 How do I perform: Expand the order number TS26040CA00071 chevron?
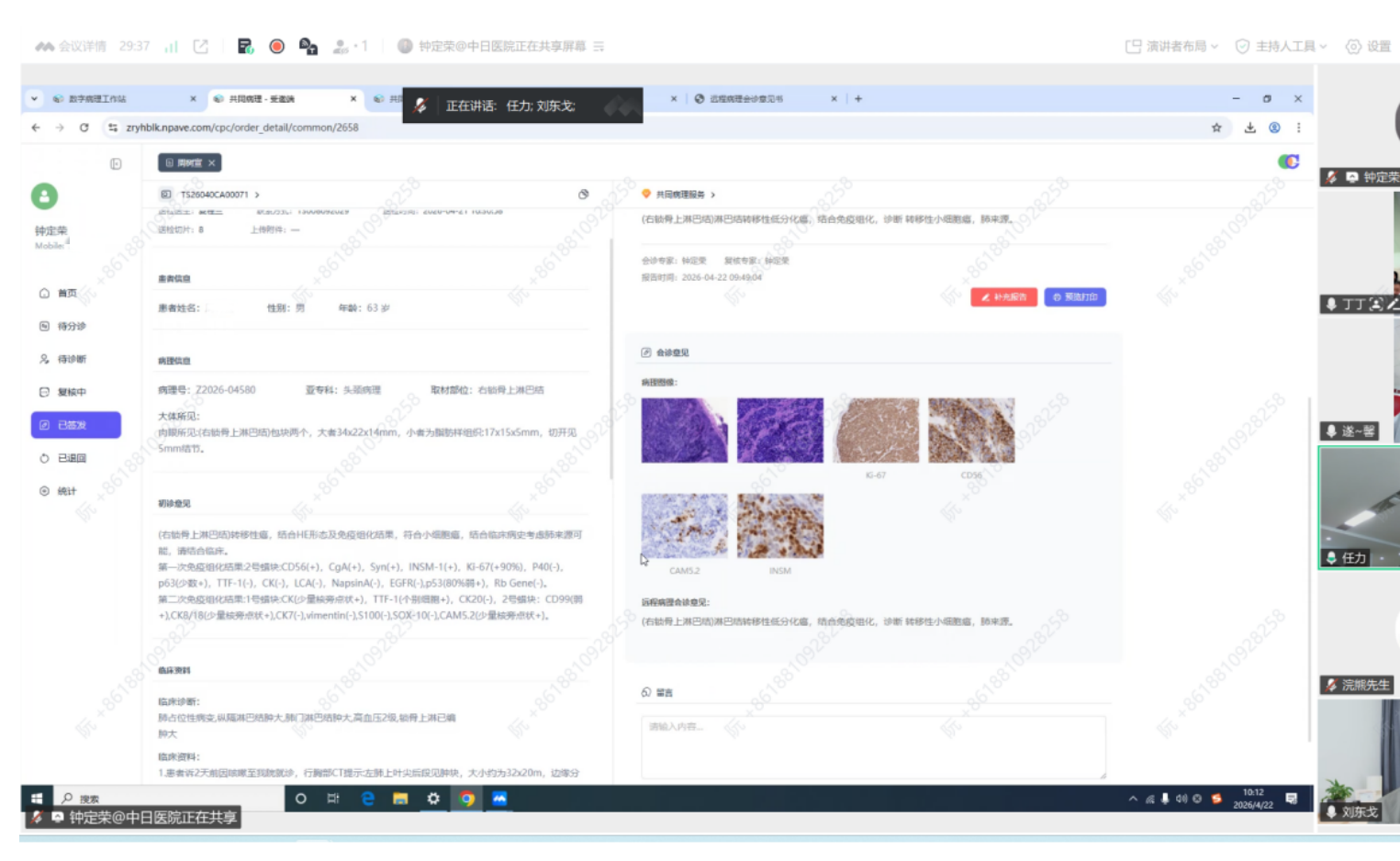click(x=257, y=195)
